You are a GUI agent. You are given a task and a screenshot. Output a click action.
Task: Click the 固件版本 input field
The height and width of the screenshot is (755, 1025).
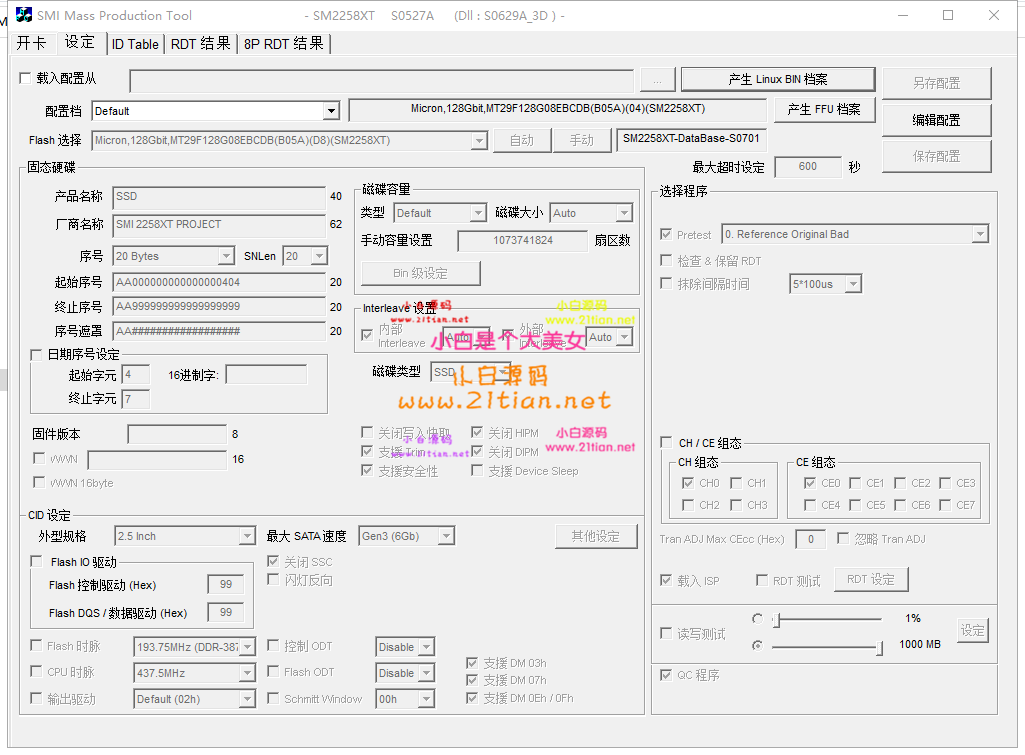pos(176,434)
